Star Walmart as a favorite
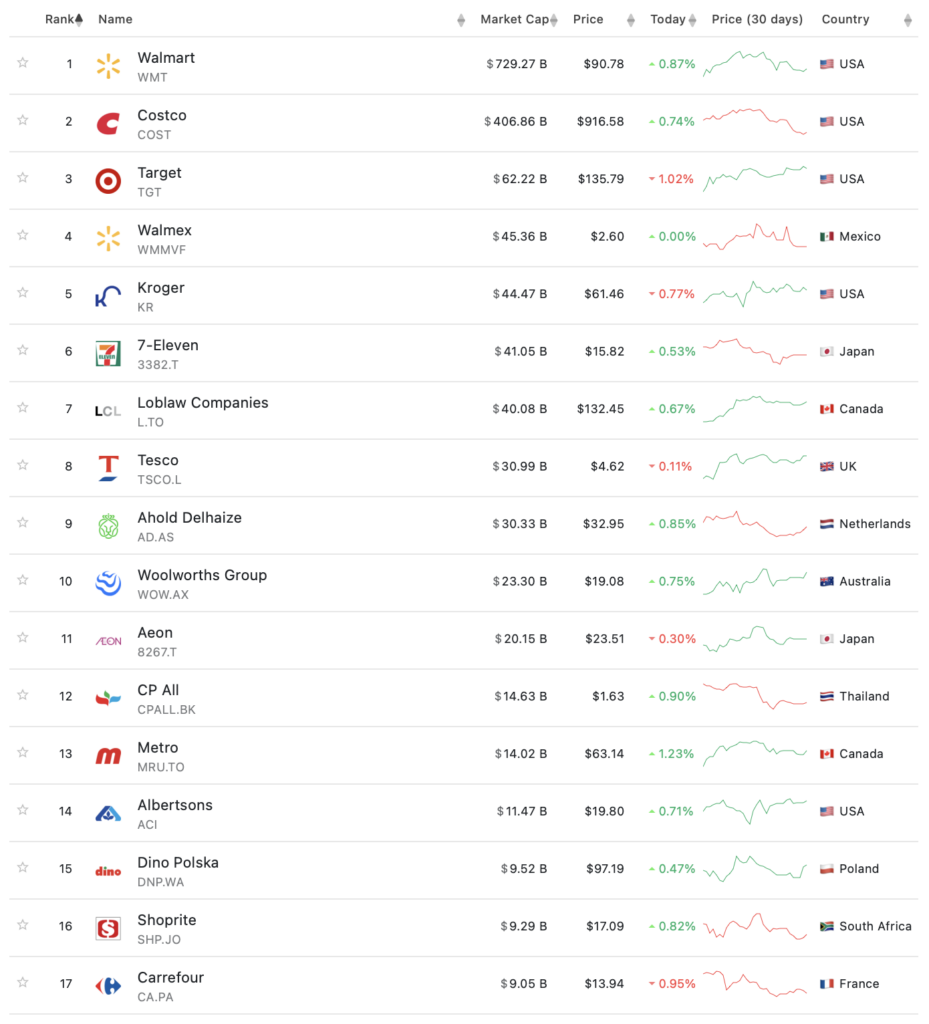Viewport: 929px width, 1024px height. 23,63
